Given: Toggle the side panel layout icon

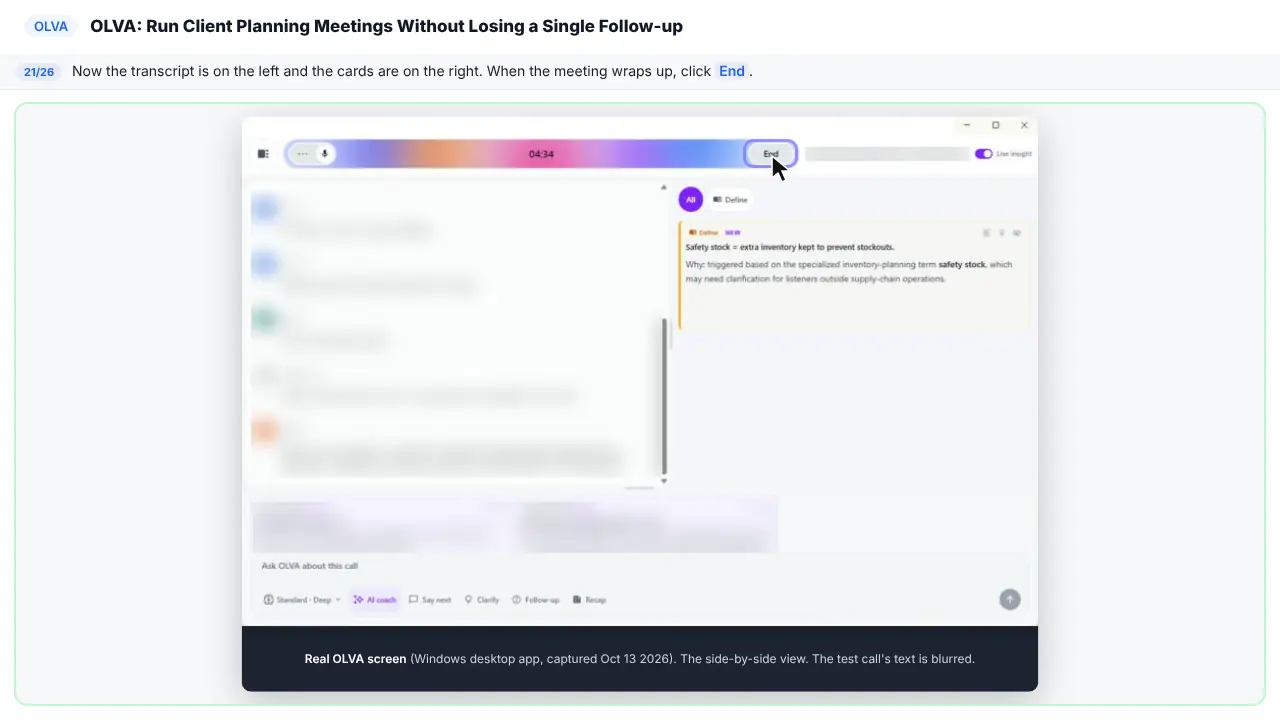Looking at the screenshot, I should (x=263, y=154).
